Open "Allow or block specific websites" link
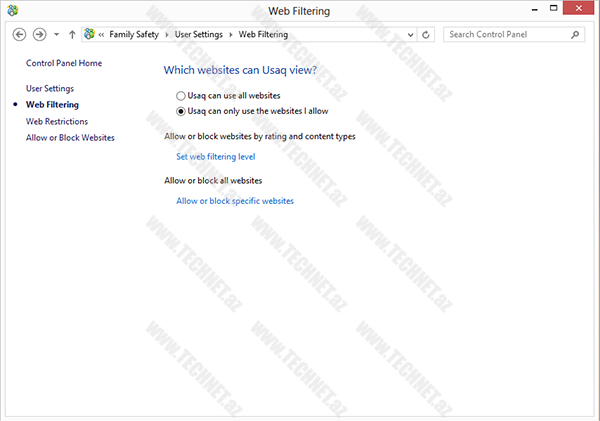Screen dimensions: 600x421 tap(235, 201)
